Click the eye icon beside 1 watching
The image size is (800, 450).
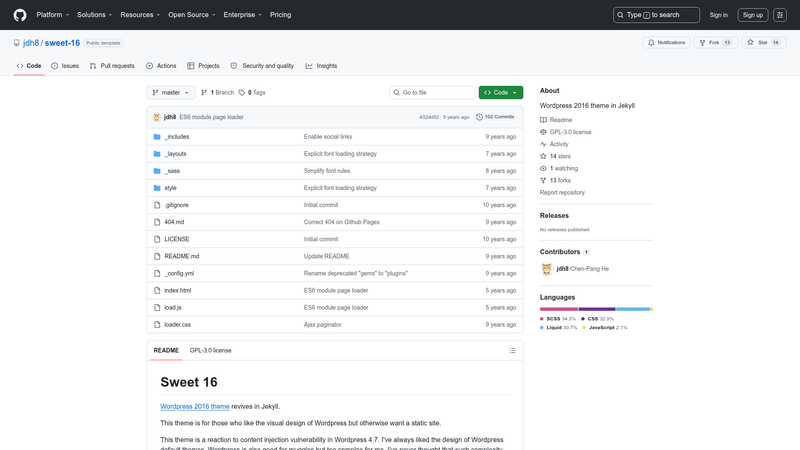coord(543,168)
